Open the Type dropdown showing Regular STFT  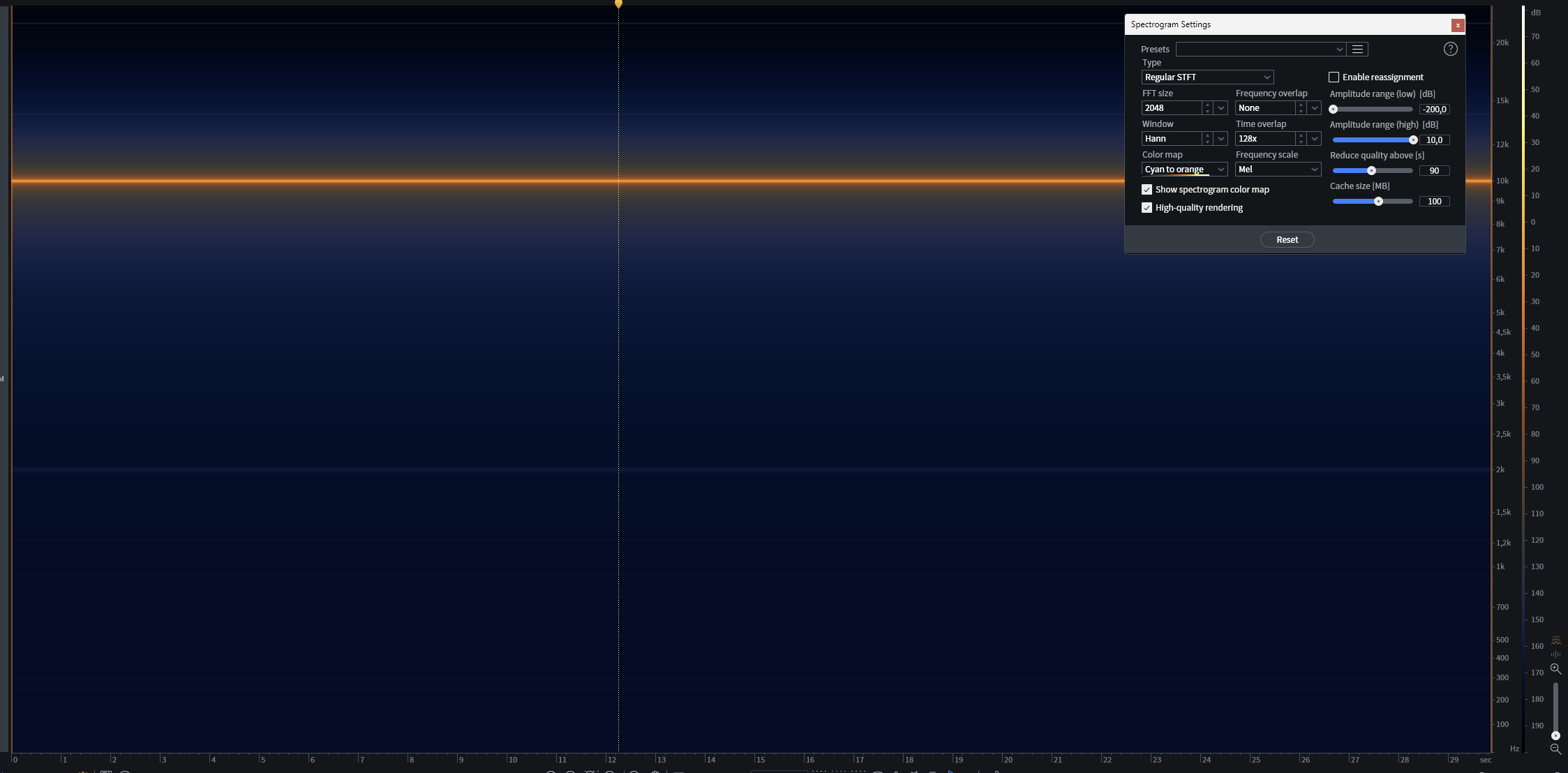click(x=1207, y=77)
